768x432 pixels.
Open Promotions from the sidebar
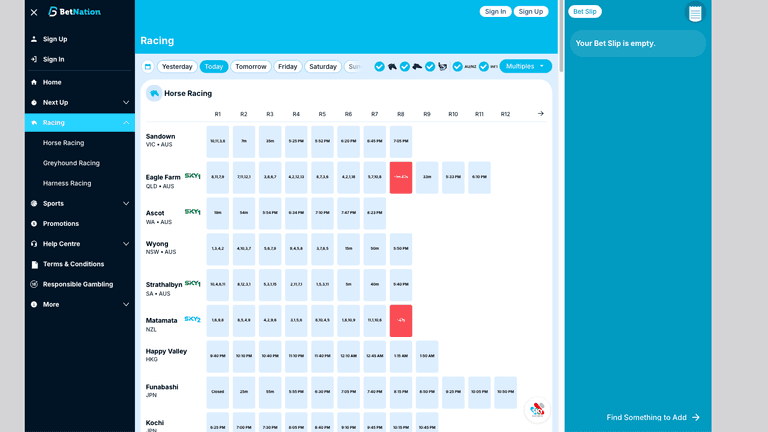tap(60, 223)
